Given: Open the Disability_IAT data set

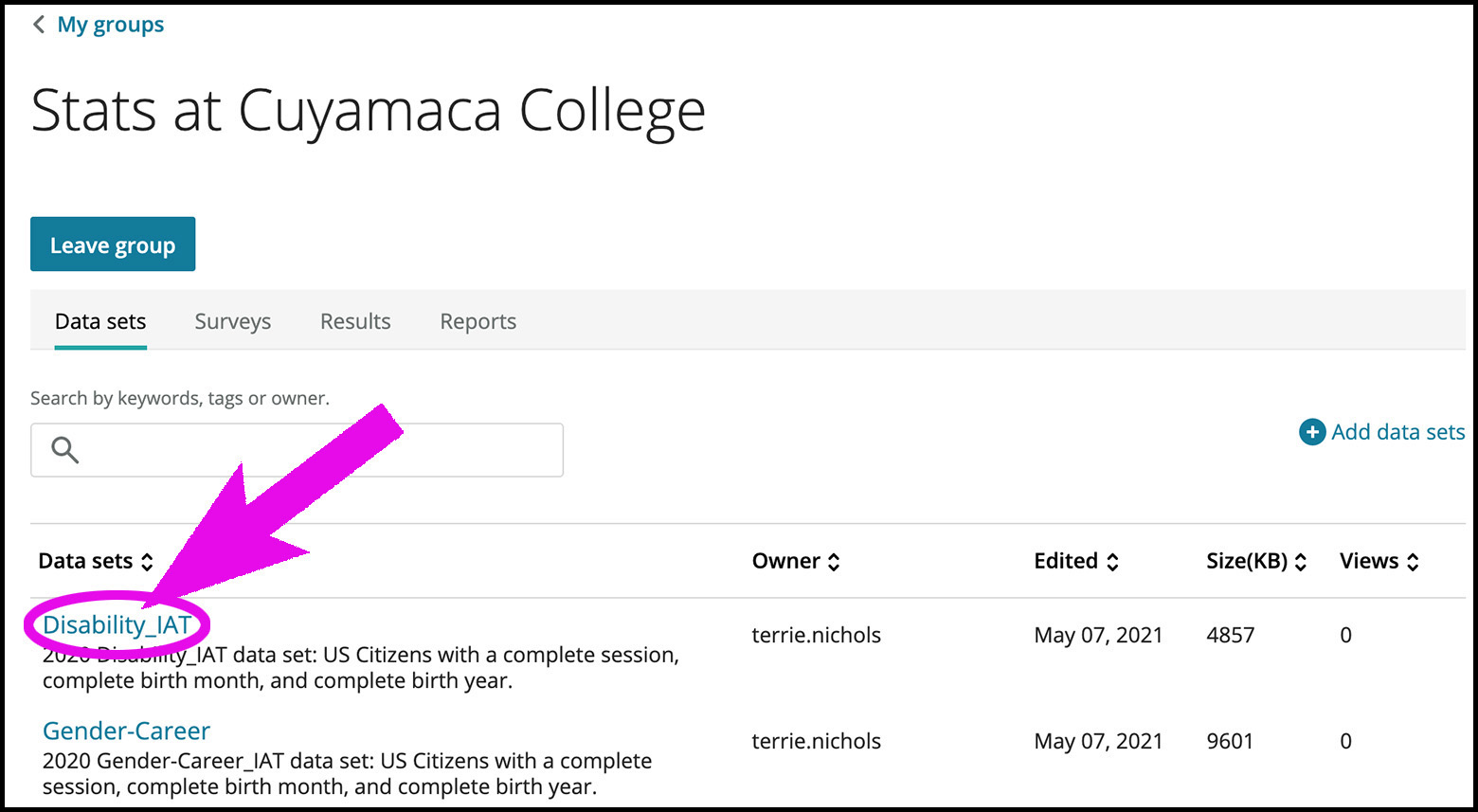Looking at the screenshot, I should click(117, 625).
